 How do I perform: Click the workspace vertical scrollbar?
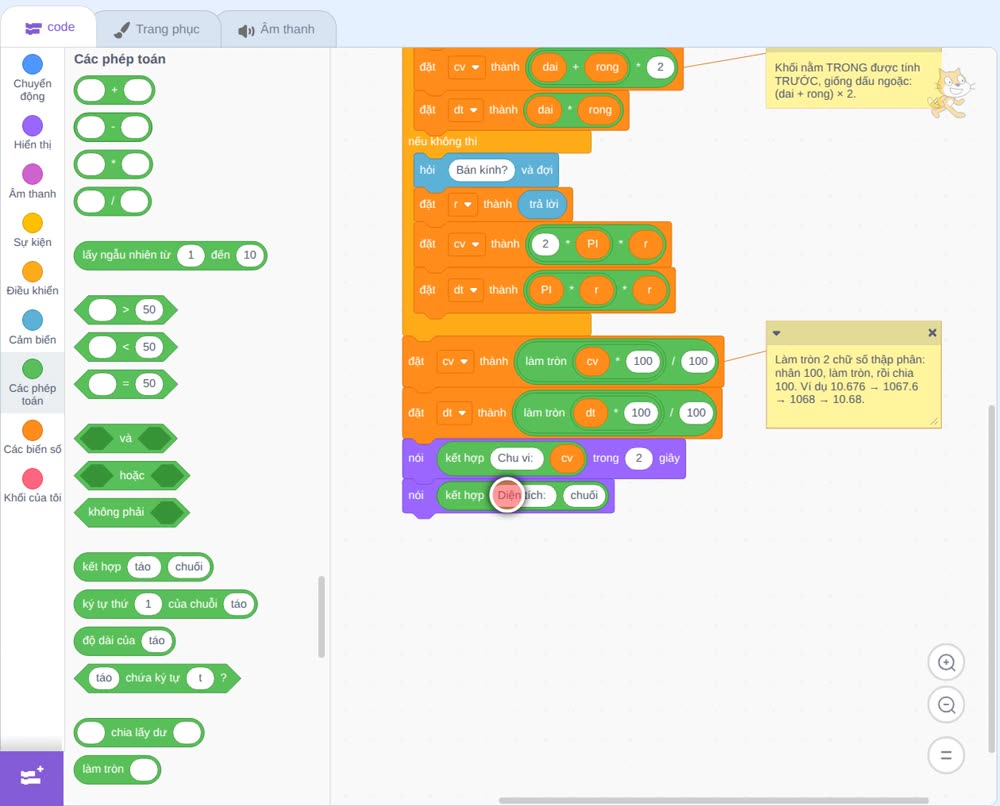[x=992, y=579]
